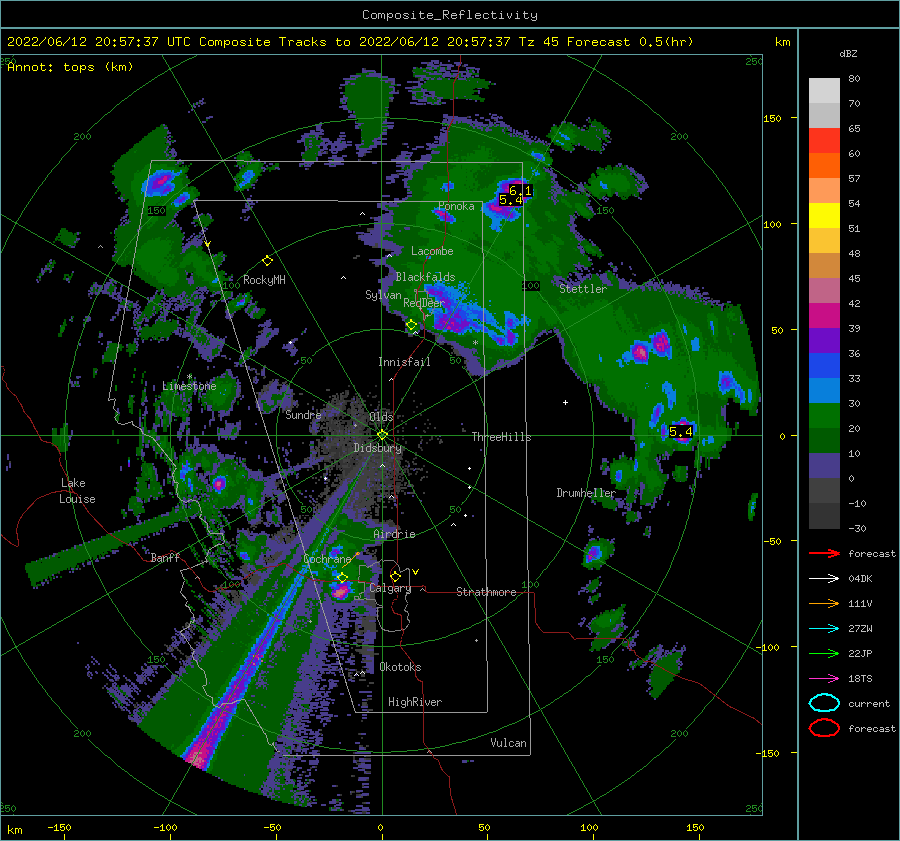Image resolution: width=900 pixels, height=841 pixels.
Task: Click the Vulcan label
Action: point(509,743)
